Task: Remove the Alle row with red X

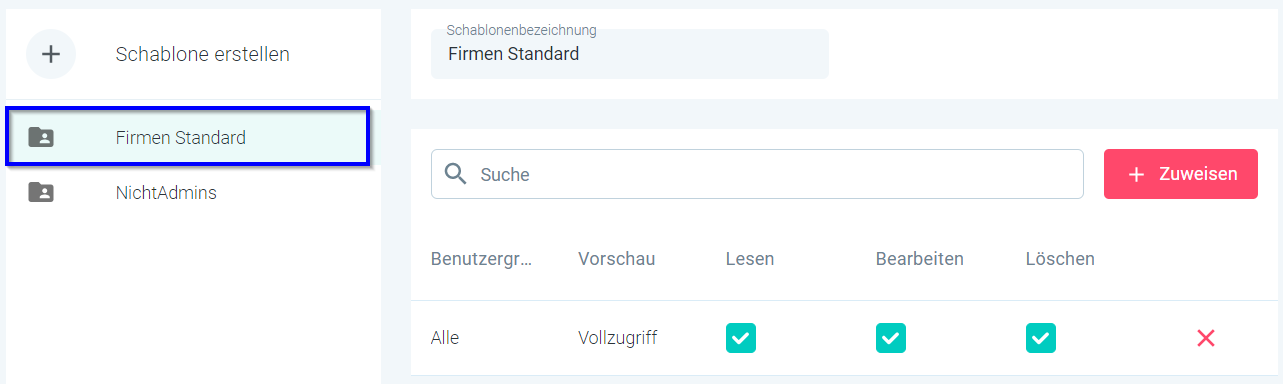Action: point(1206,338)
